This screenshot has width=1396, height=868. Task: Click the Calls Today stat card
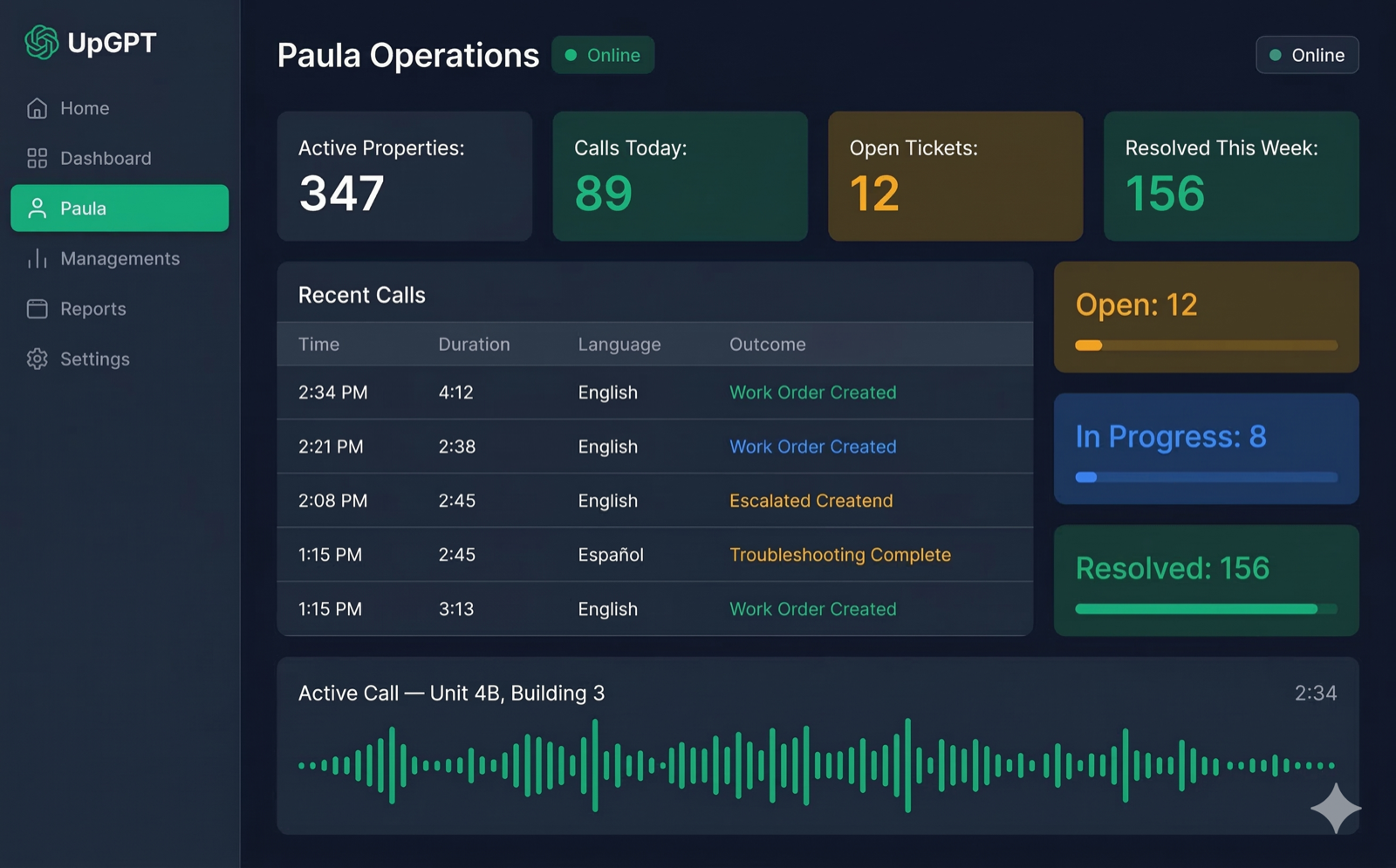pos(680,175)
